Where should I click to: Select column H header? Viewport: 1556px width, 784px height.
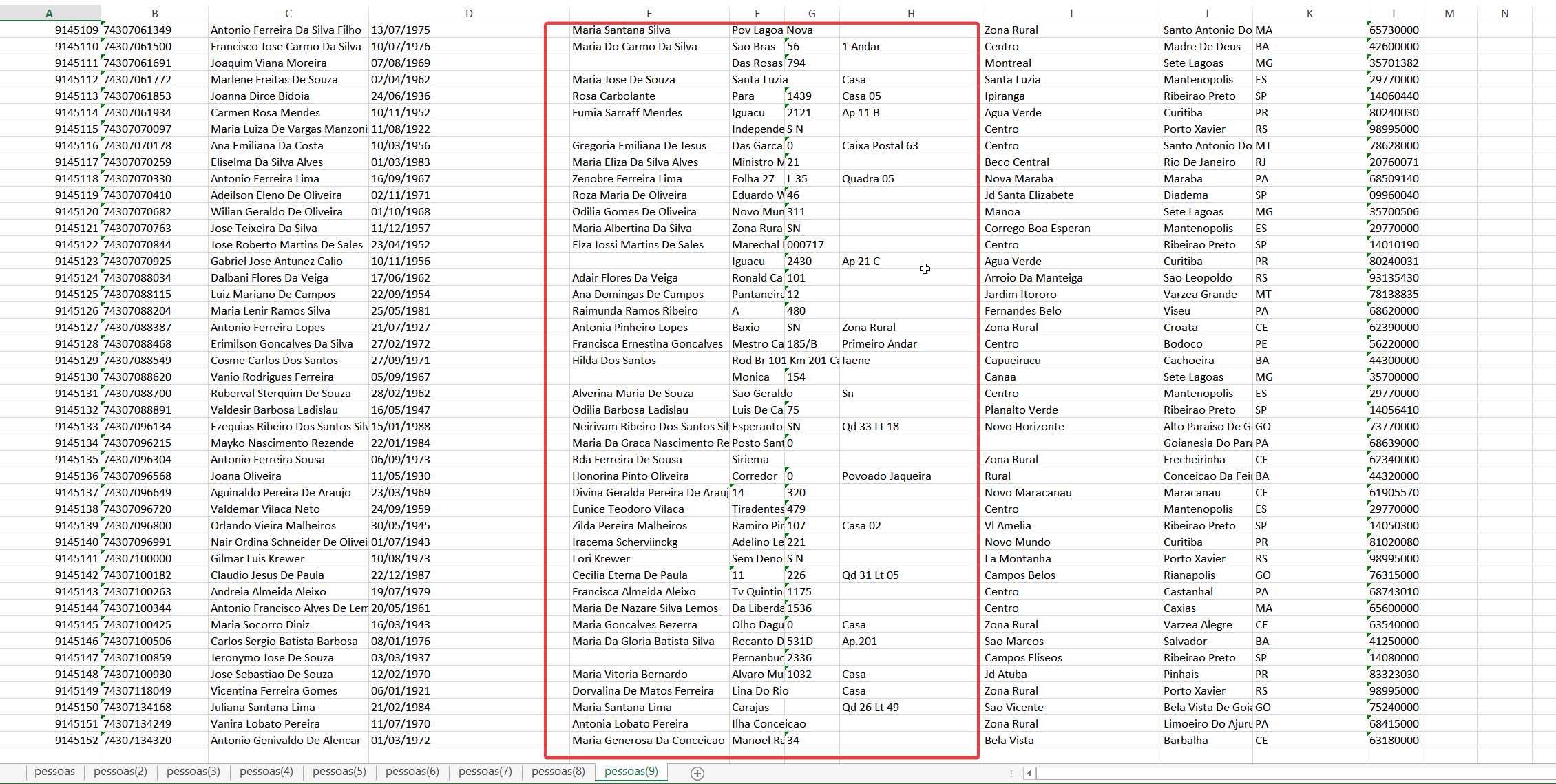coord(911,13)
